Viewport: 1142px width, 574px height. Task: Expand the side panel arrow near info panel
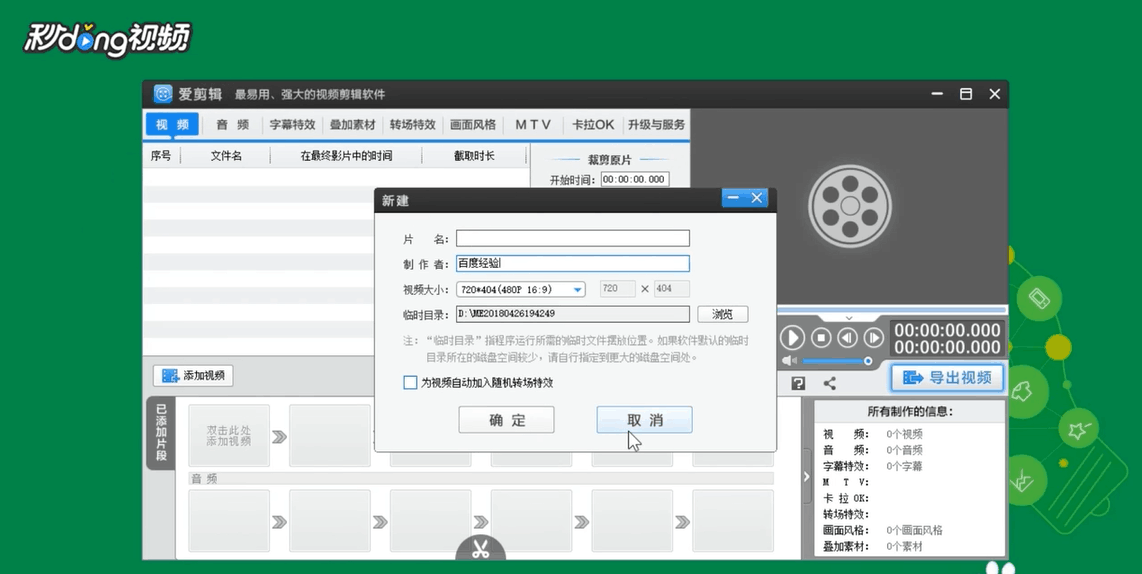[x=806, y=476]
